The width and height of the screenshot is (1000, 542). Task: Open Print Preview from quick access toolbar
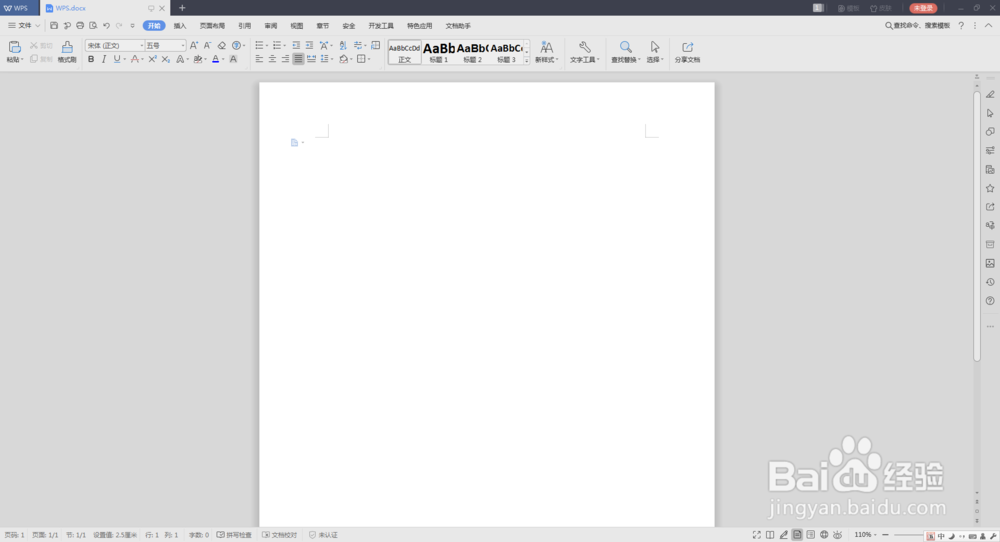[93, 26]
